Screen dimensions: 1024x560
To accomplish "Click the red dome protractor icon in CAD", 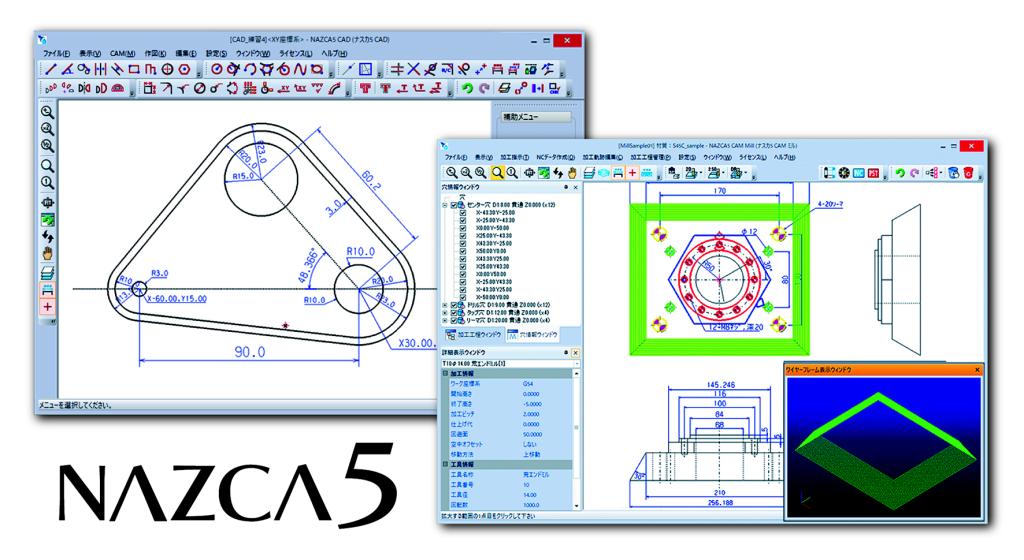I will click(118, 88).
